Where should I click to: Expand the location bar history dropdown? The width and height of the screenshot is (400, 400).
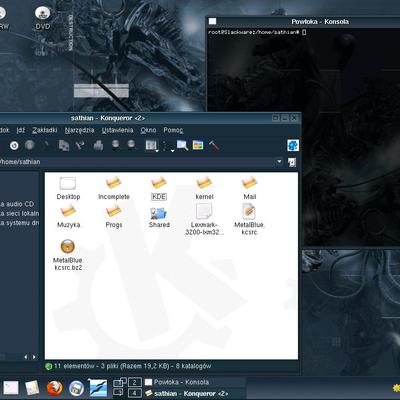point(279,162)
